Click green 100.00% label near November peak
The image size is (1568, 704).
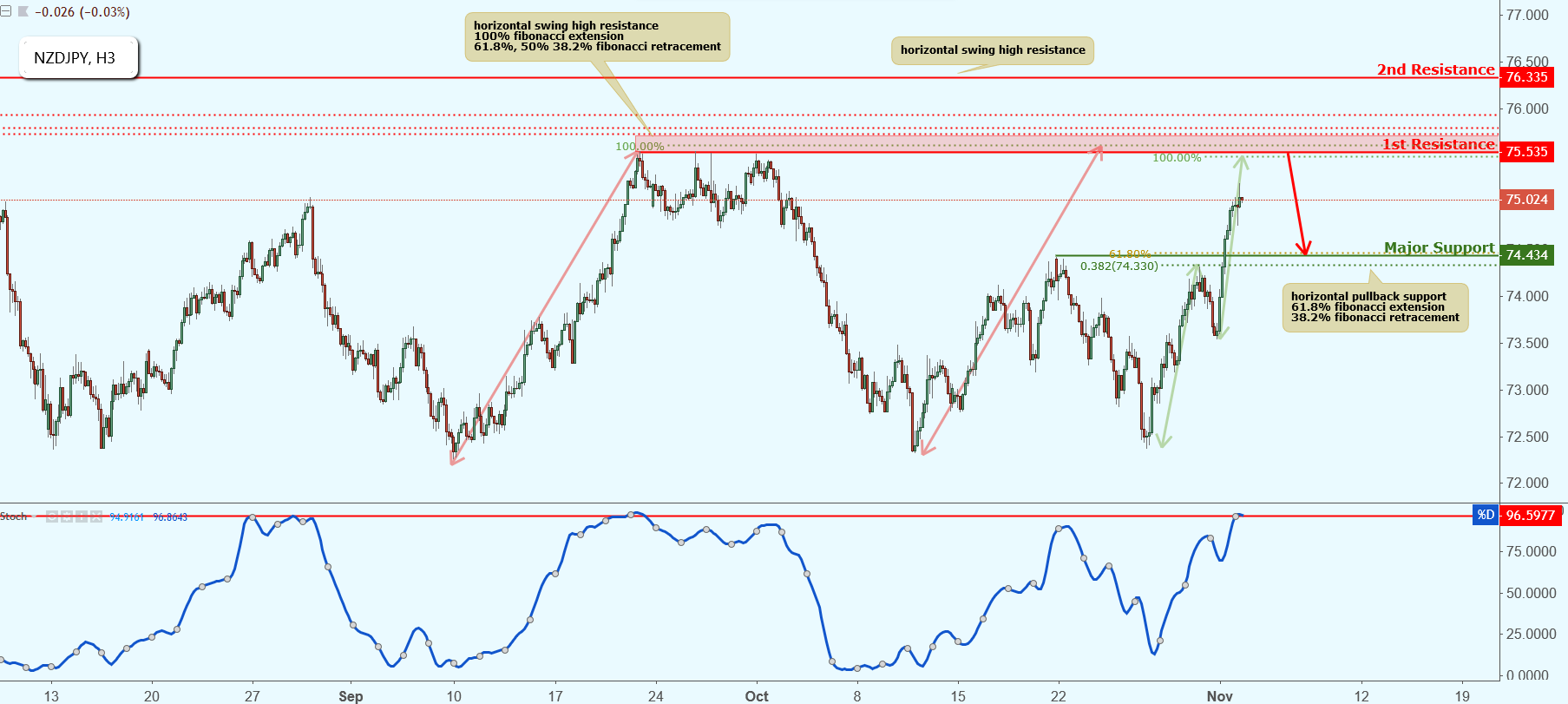tap(1177, 157)
